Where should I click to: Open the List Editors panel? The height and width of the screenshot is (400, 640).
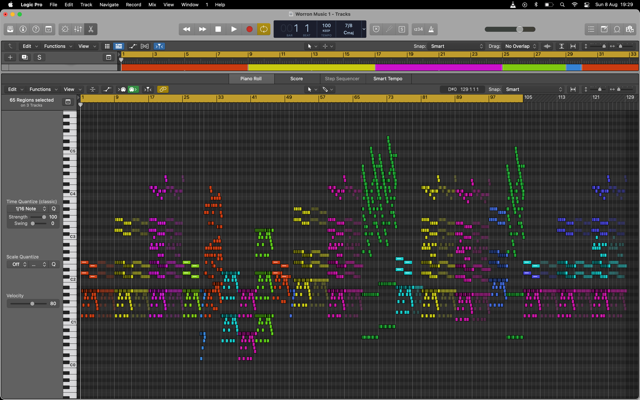coord(591,29)
